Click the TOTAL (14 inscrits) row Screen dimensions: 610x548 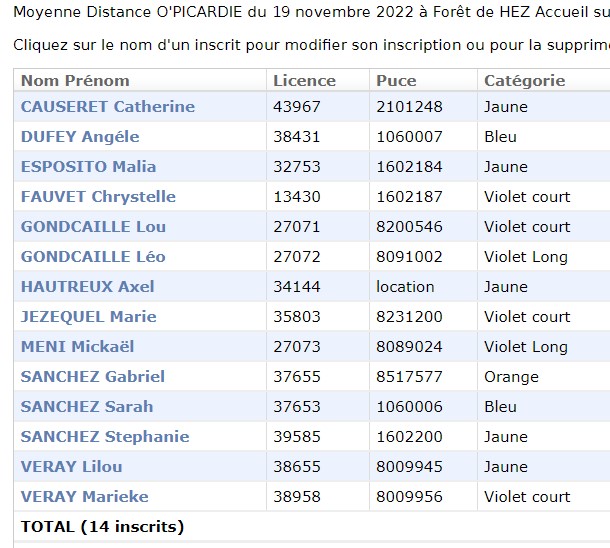pos(102,527)
